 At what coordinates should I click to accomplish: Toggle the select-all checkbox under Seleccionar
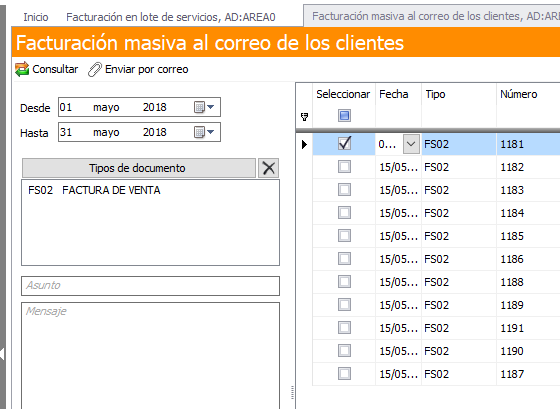pyautogui.click(x=344, y=115)
